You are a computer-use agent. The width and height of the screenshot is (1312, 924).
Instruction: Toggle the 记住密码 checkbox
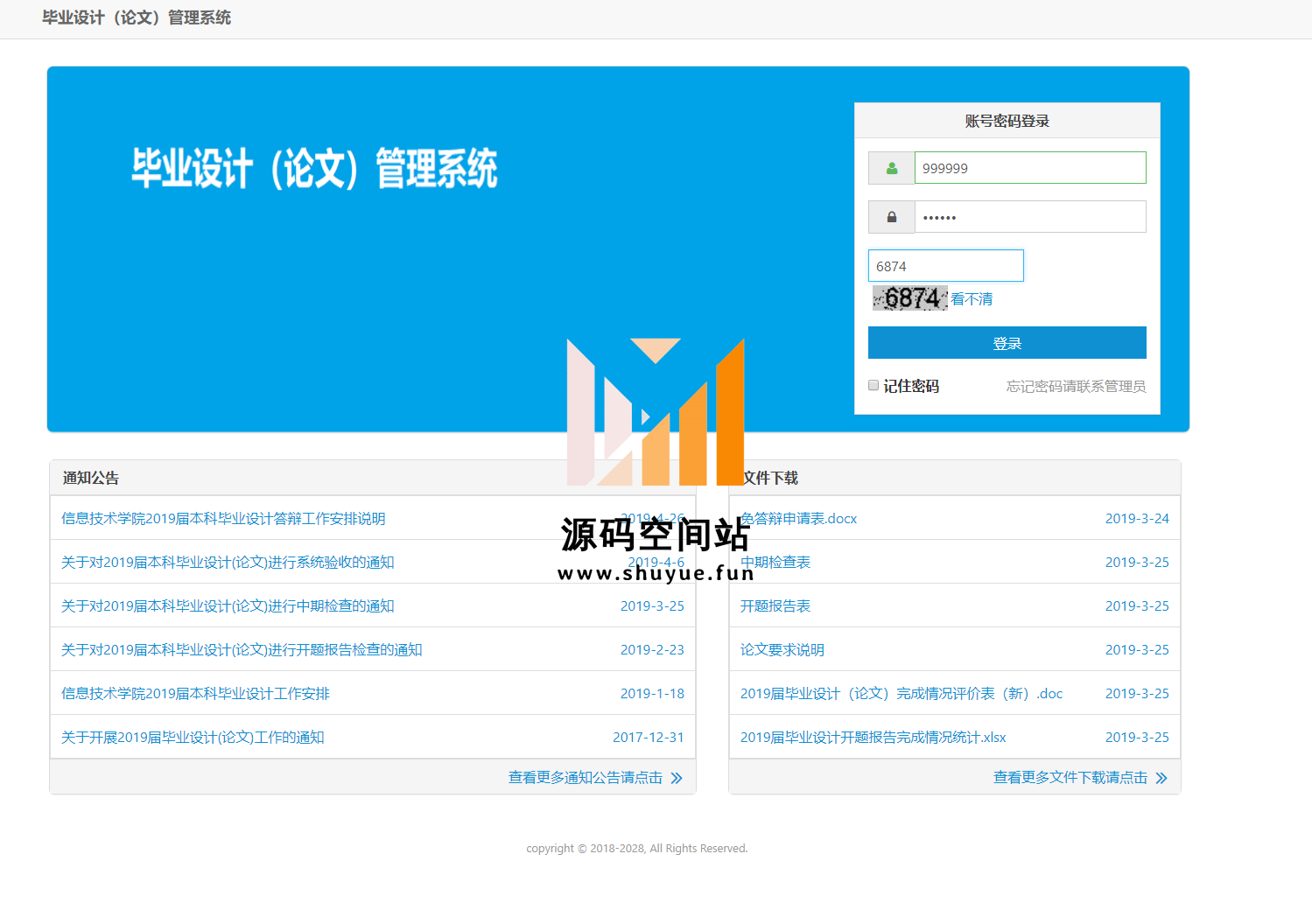[873, 385]
